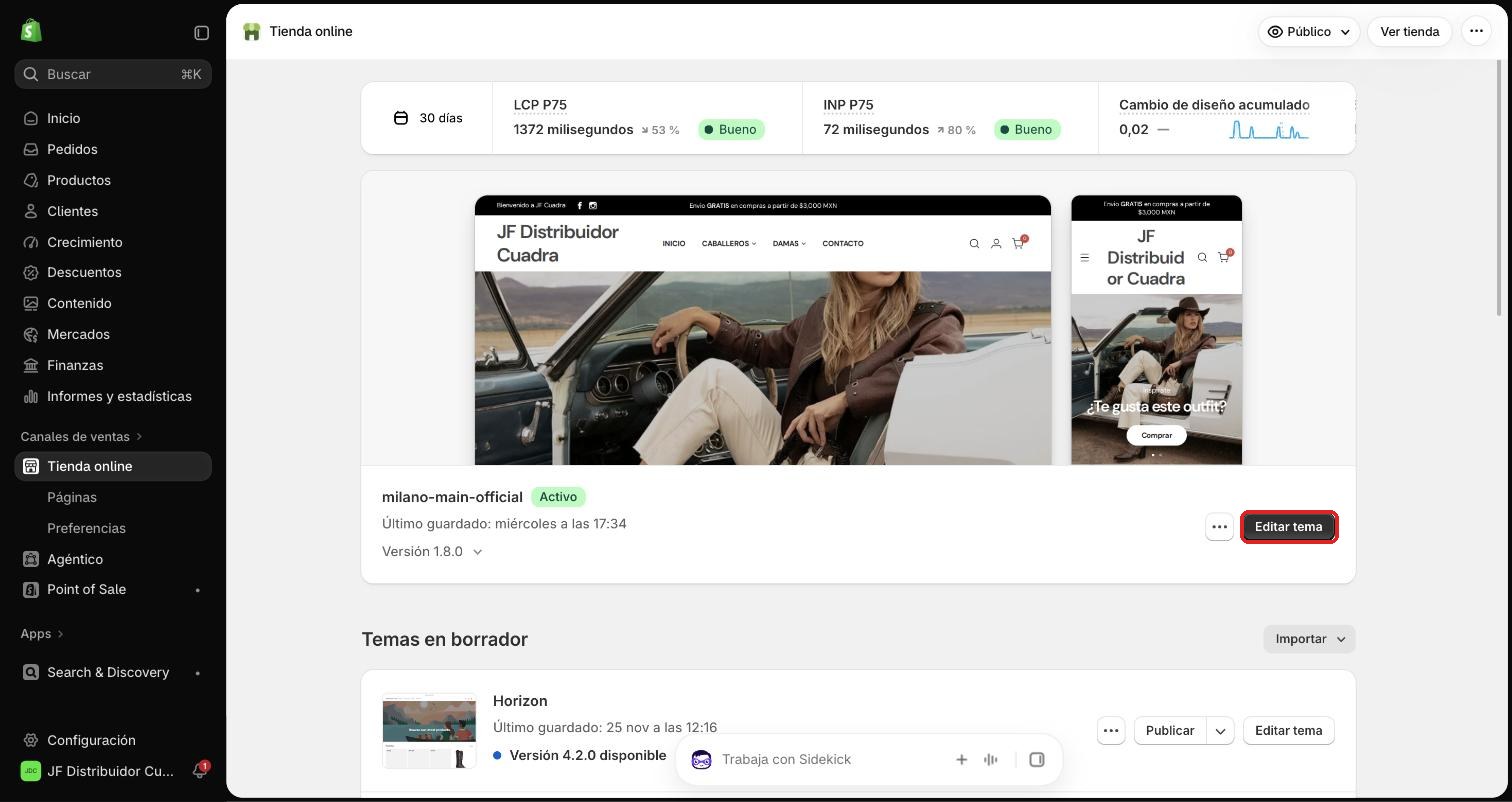Click the plus icon in Sidekick bar
Image resolution: width=1512 pixels, height=802 pixels.
pyautogui.click(x=961, y=760)
